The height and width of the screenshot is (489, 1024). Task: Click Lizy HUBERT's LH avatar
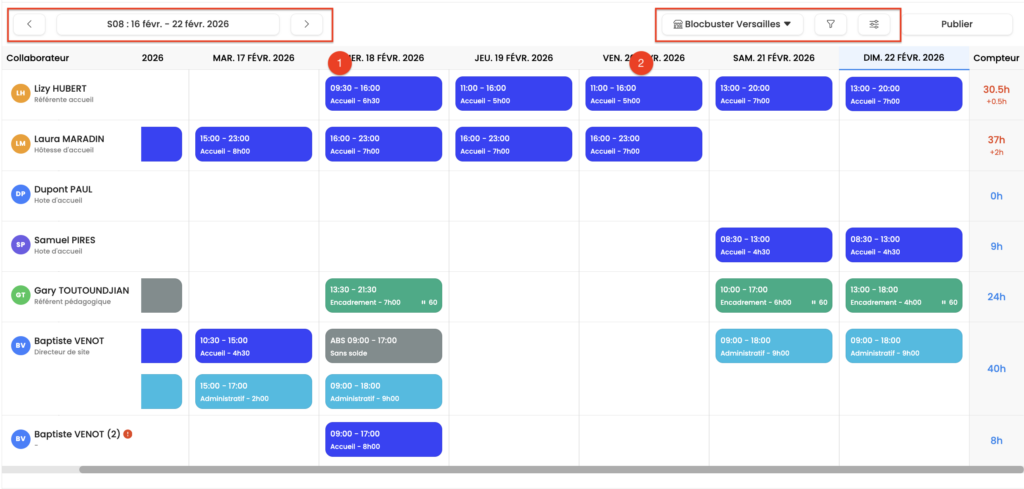pyautogui.click(x=20, y=93)
